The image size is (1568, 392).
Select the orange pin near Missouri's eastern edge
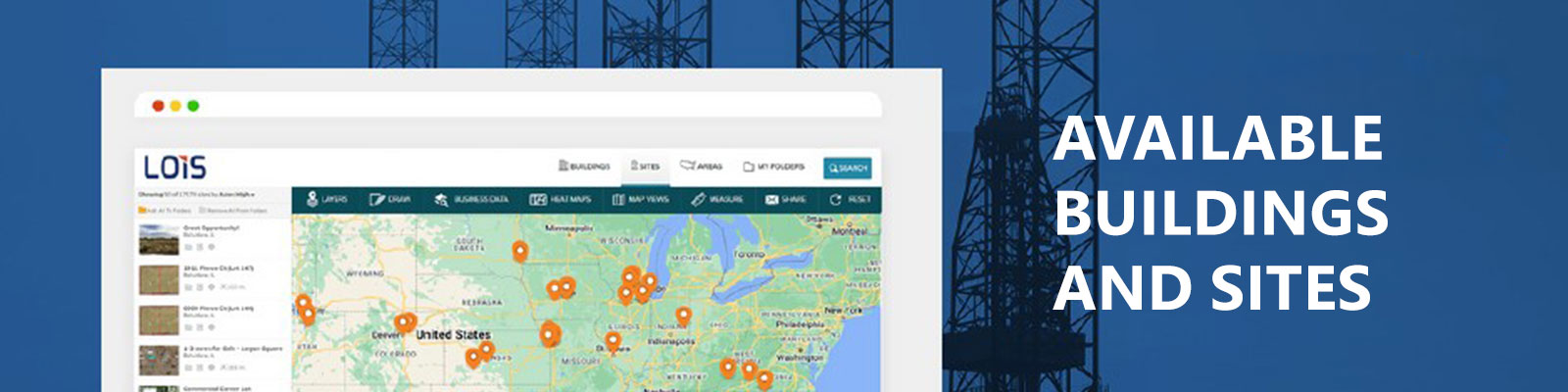click(x=612, y=342)
